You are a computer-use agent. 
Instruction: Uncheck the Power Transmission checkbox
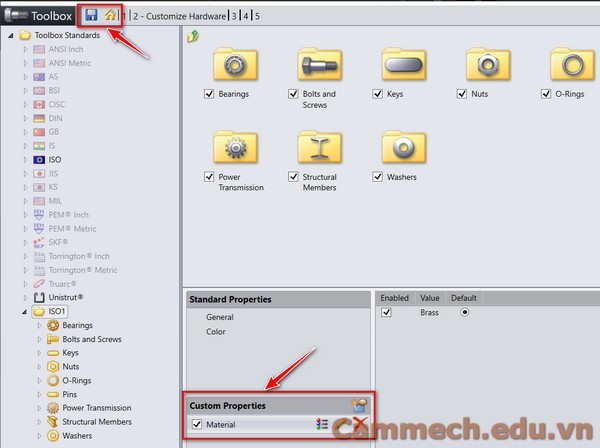(x=209, y=177)
